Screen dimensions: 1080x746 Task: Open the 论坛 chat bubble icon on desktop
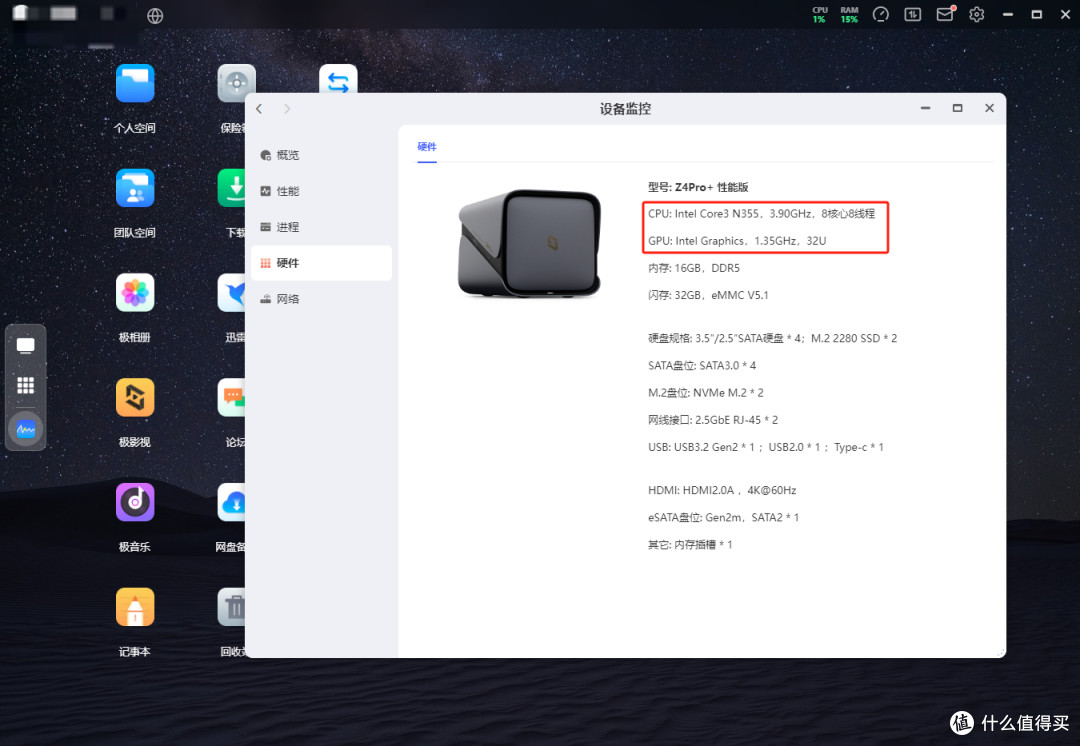[x=231, y=397]
